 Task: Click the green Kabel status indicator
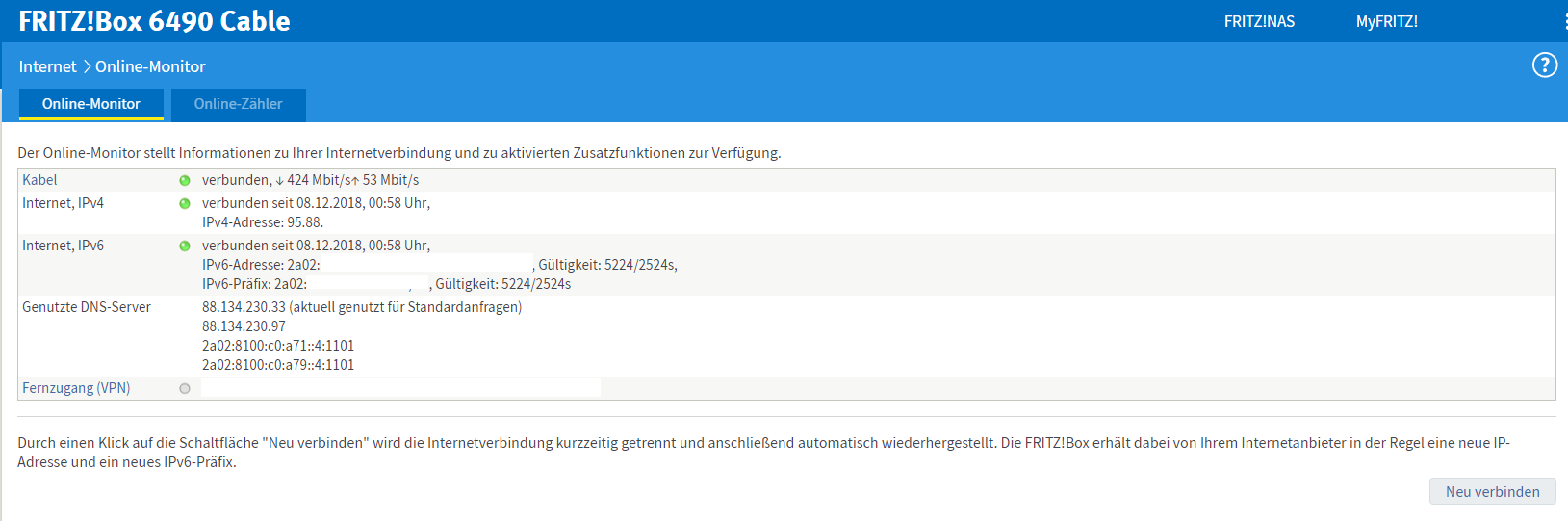click(185, 180)
